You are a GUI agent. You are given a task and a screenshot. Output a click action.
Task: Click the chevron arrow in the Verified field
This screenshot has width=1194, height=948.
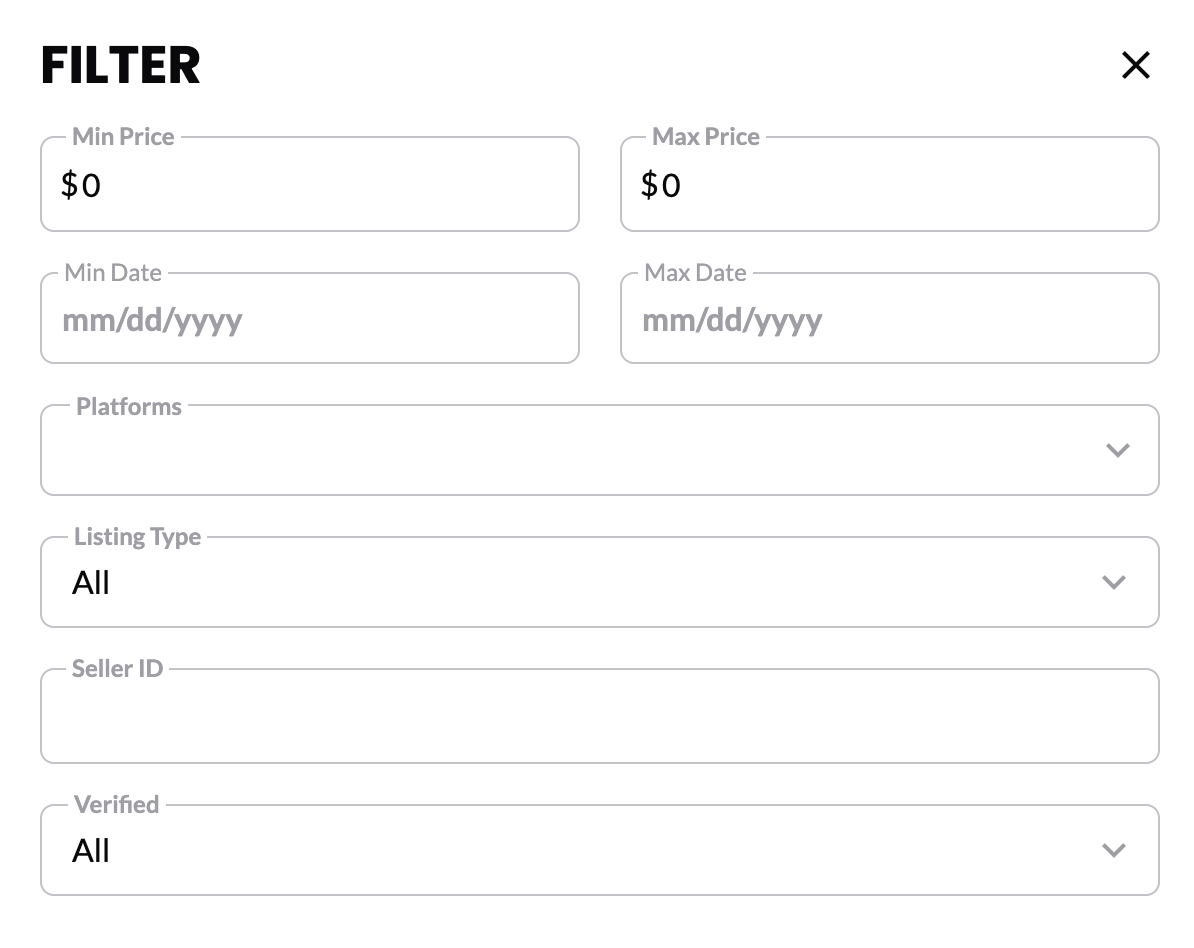(x=1114, y=851)
